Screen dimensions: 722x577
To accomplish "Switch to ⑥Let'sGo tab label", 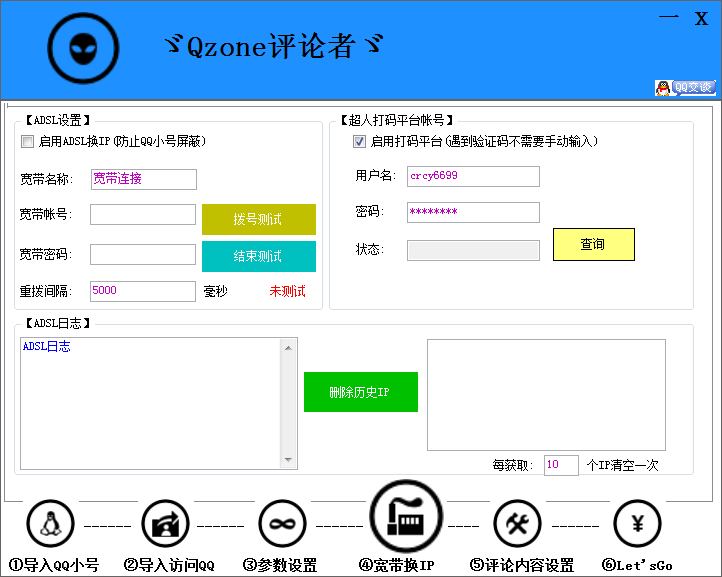I will [x=637, y=565].
